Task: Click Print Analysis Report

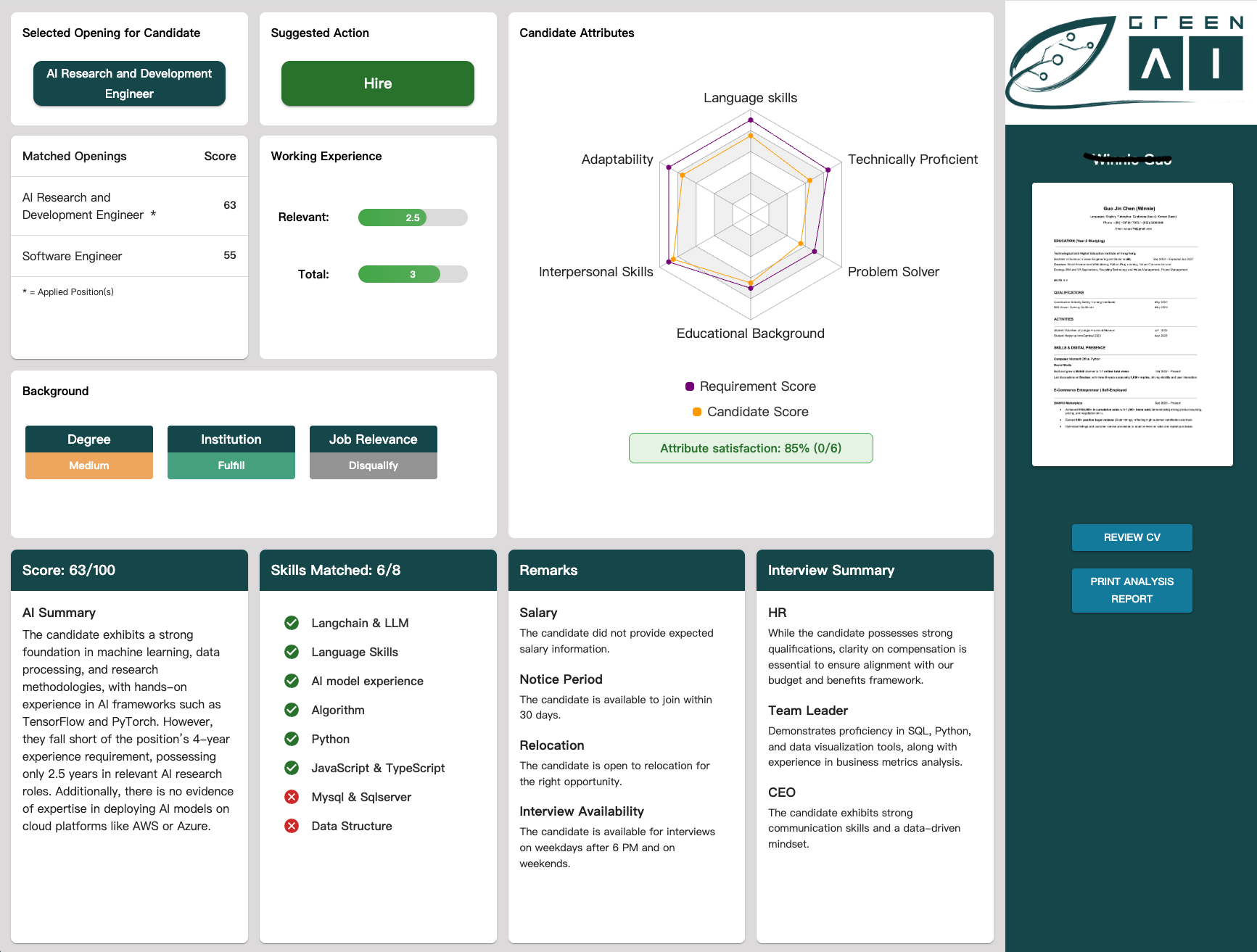Action: pyautogui.click(x=1132, y=590)
